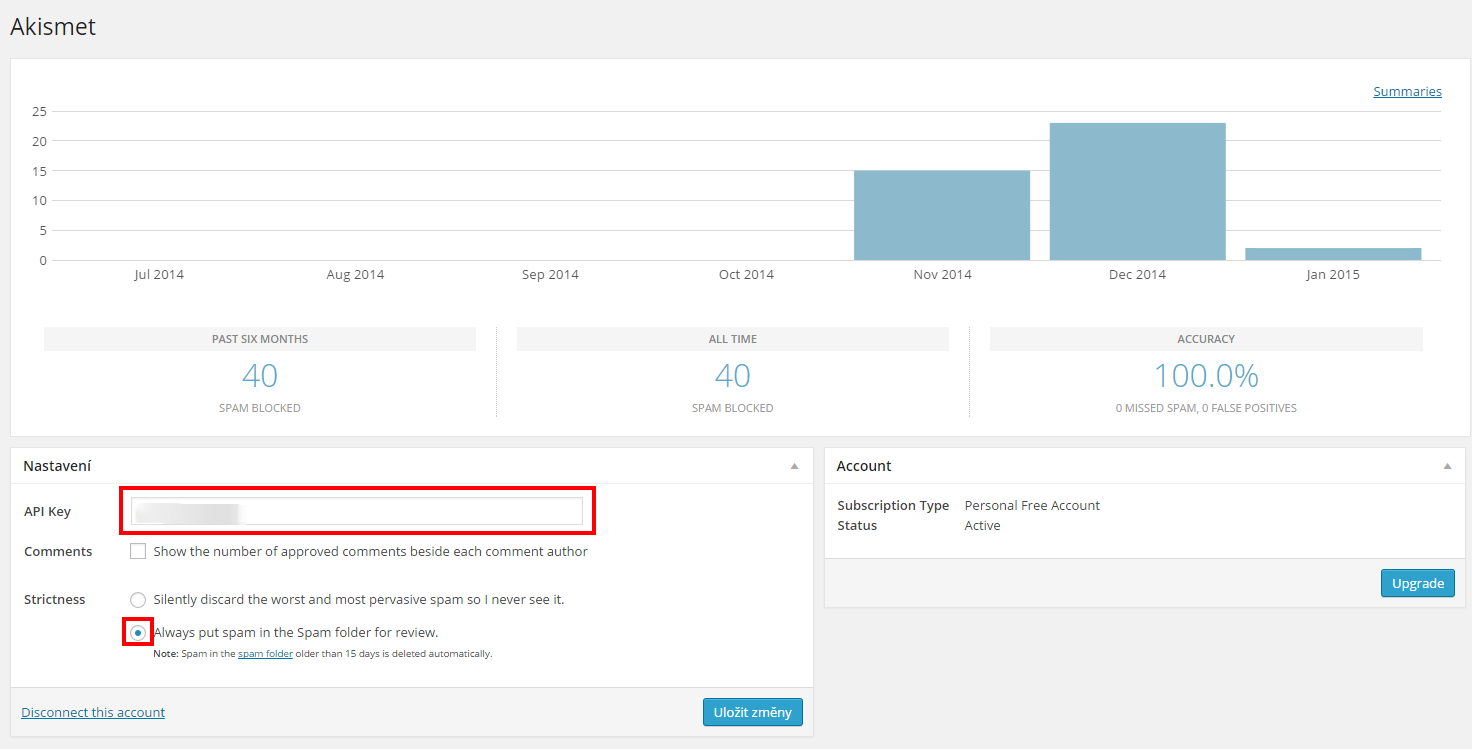Click the Personal Free Account text

1032,505
